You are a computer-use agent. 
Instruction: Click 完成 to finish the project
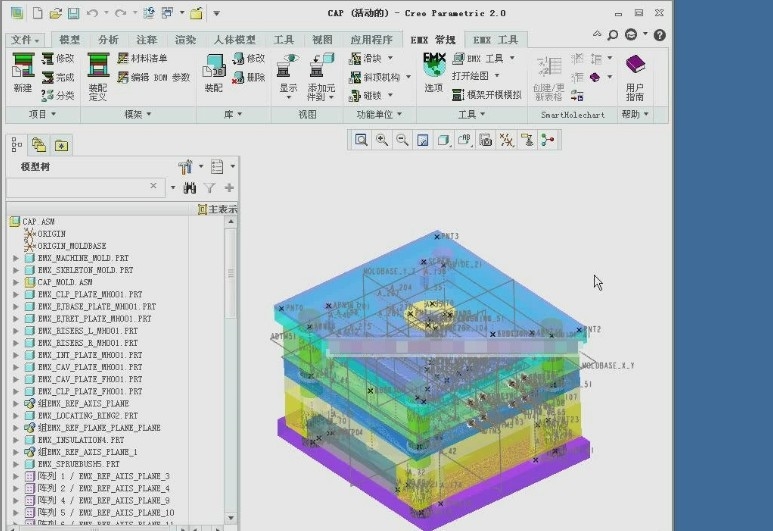click(58, 77)
